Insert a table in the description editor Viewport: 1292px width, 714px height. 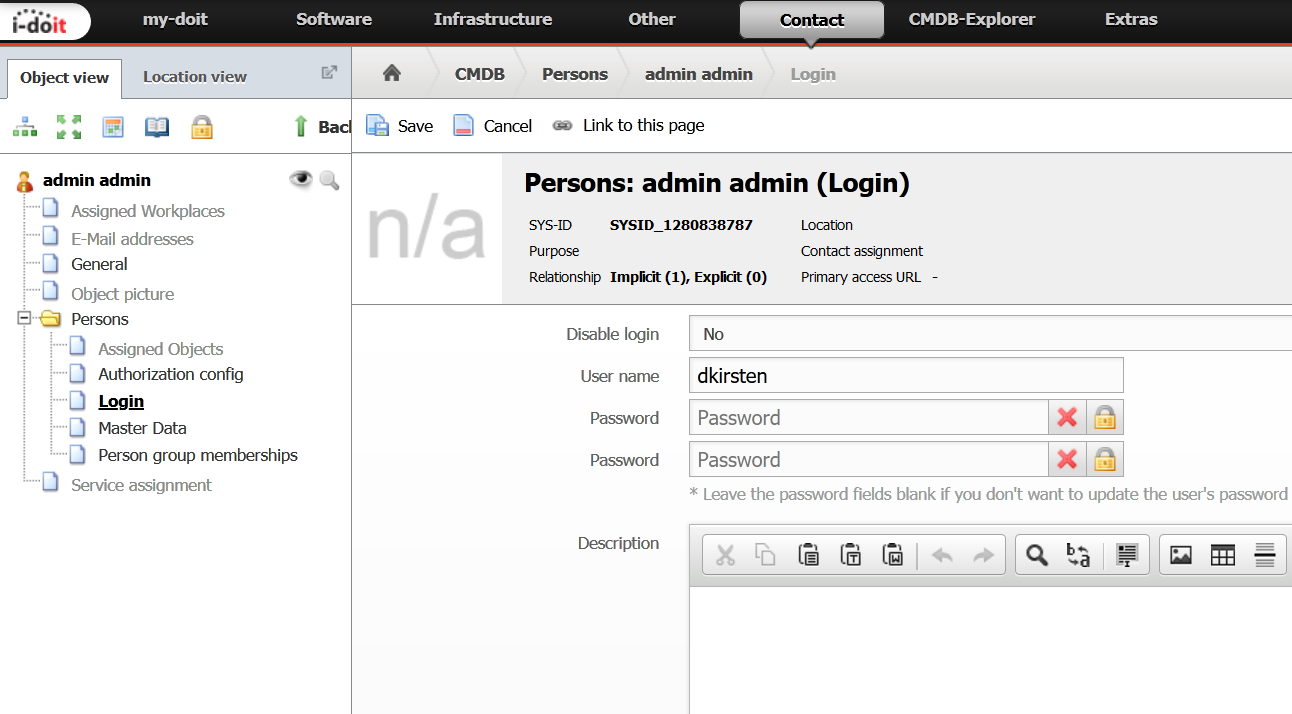1222,555
